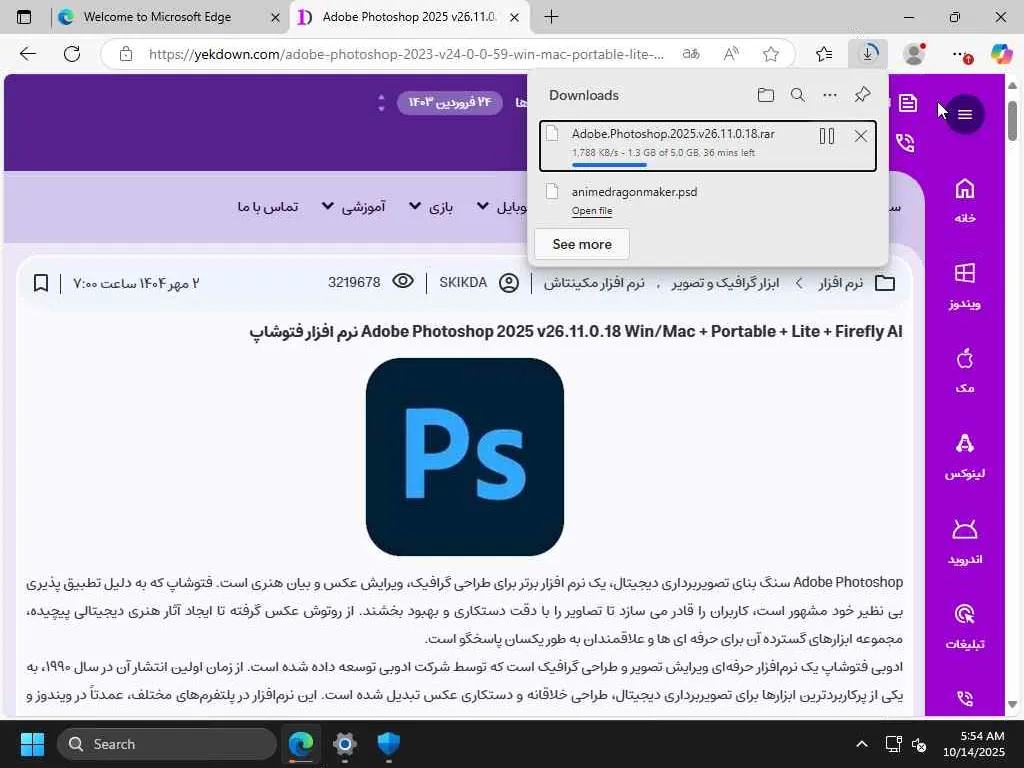Pin the Downloads panel
Screen dimensions: 1024x768
pyautogui.click(x=862, y=95)
